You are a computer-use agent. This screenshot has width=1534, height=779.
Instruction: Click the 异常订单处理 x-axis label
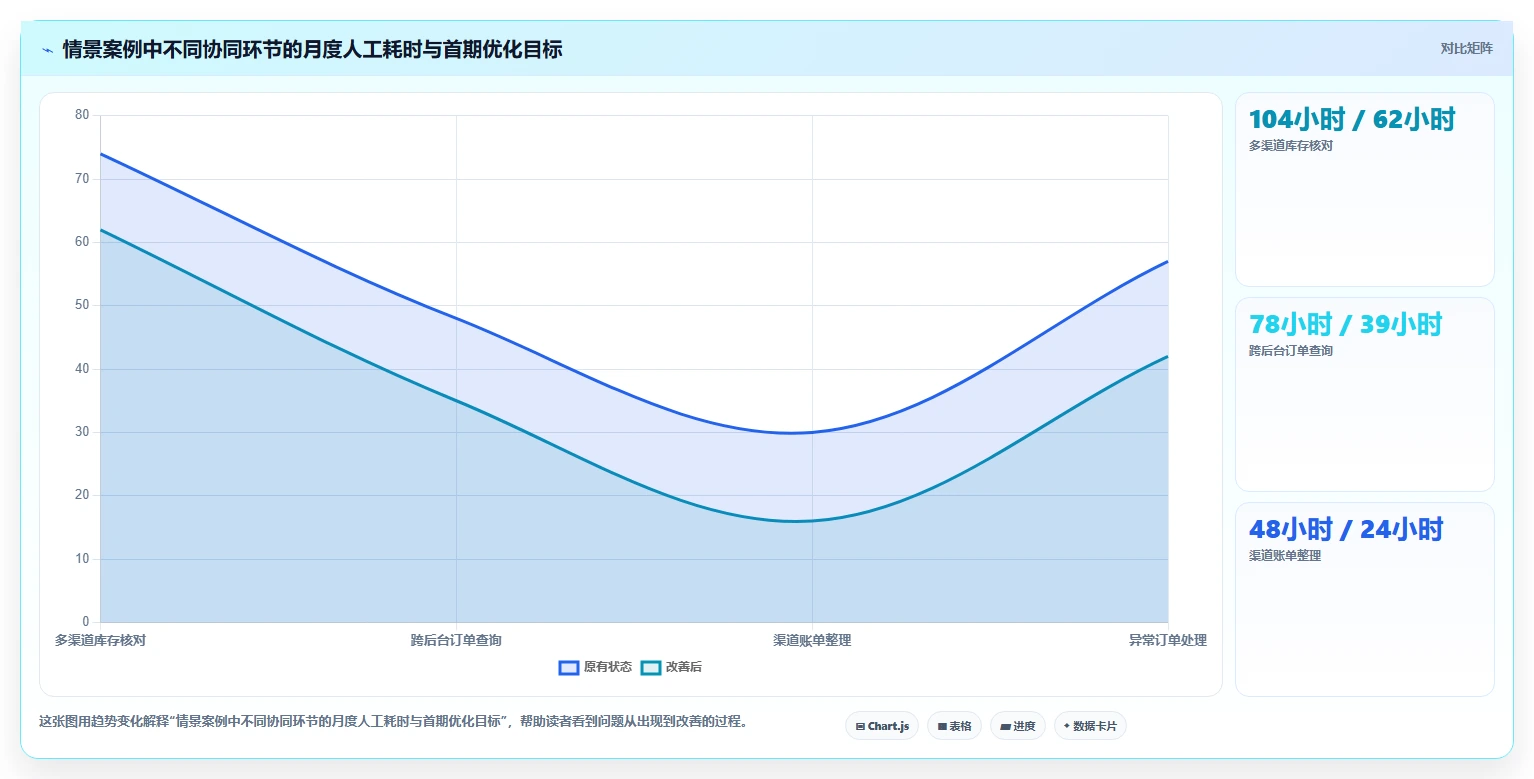pyautogui.click(x=1168, y=640)
